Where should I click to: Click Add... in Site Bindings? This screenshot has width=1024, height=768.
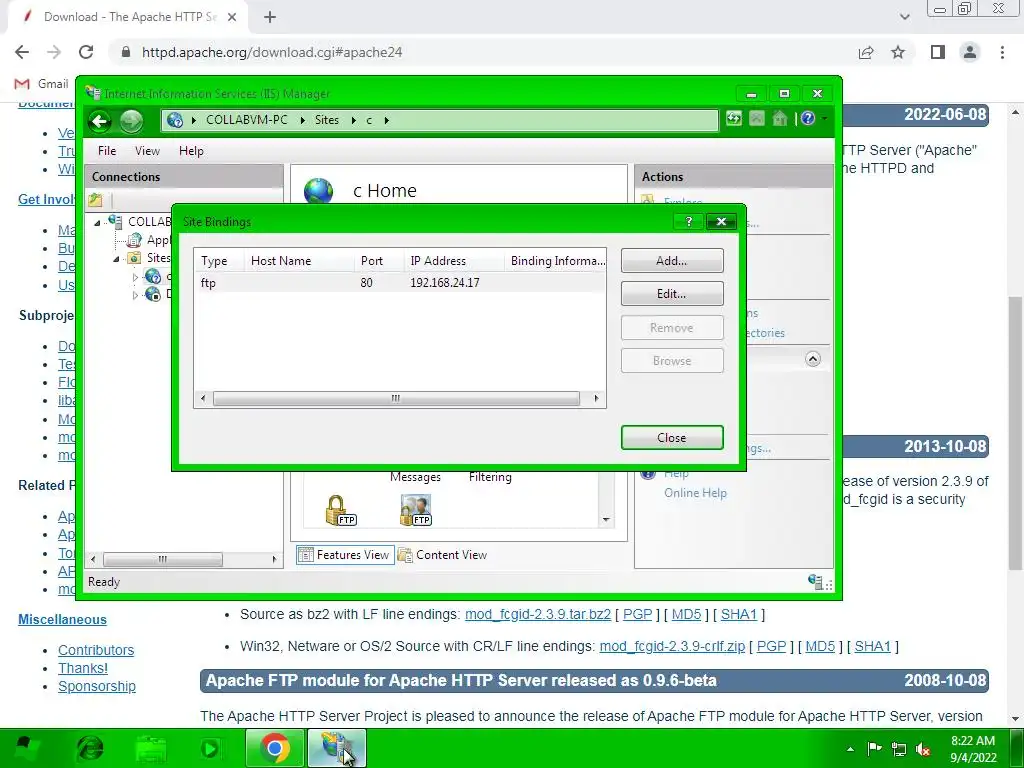(671, 261)
